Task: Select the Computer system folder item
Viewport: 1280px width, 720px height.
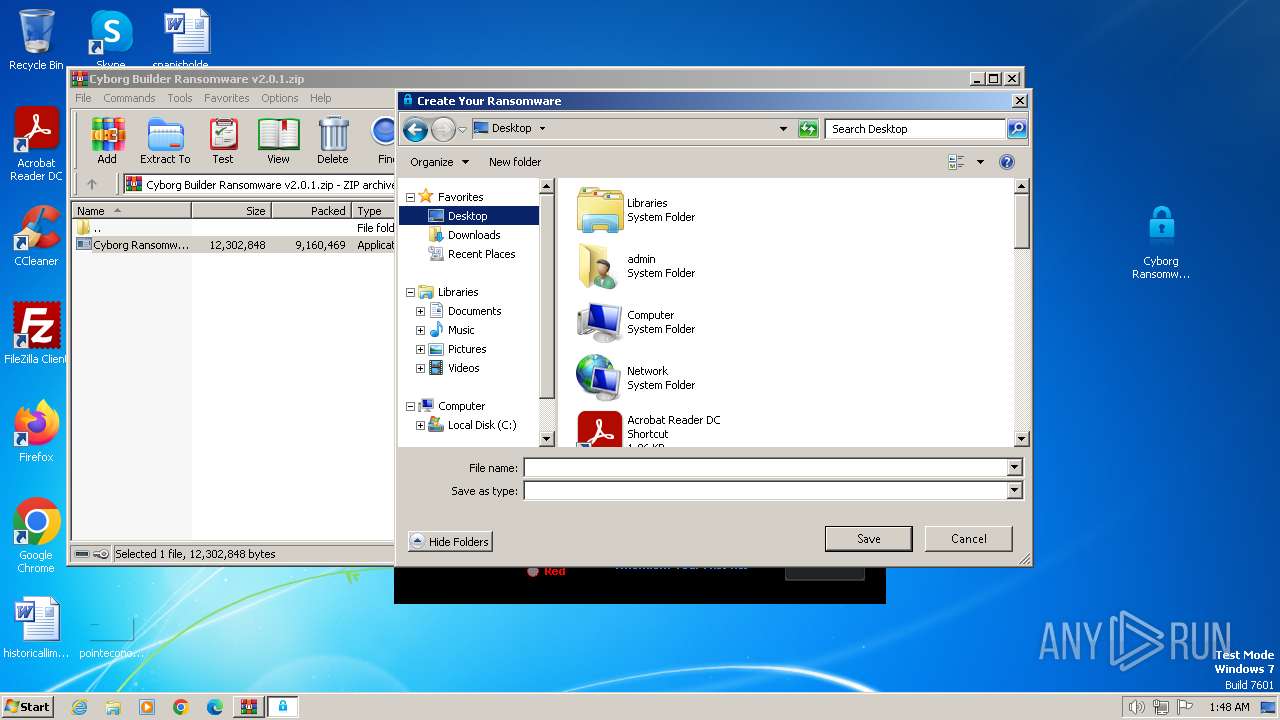Action: click(x=637, y=322)
